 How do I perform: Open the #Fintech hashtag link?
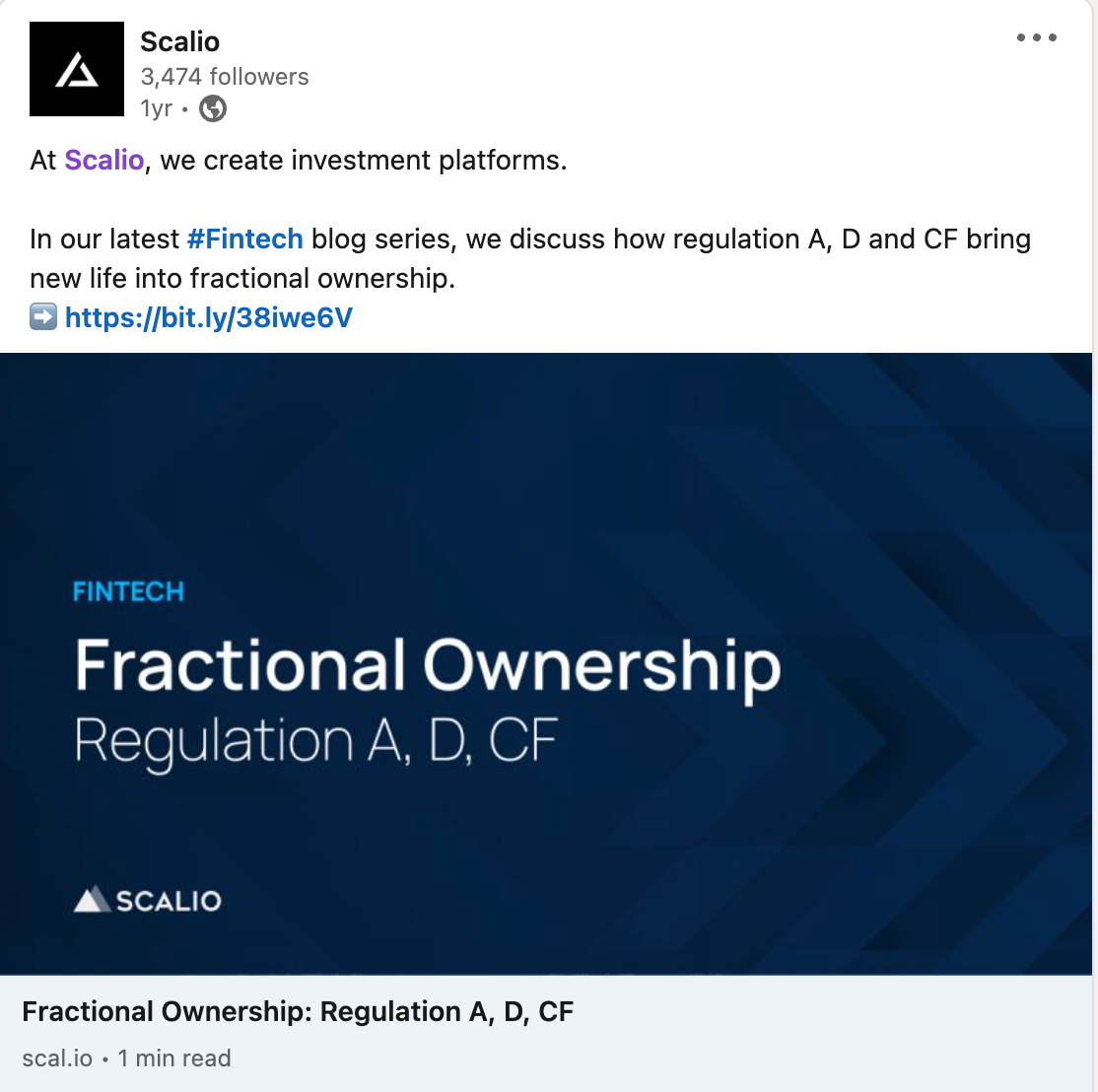[245, 239]
